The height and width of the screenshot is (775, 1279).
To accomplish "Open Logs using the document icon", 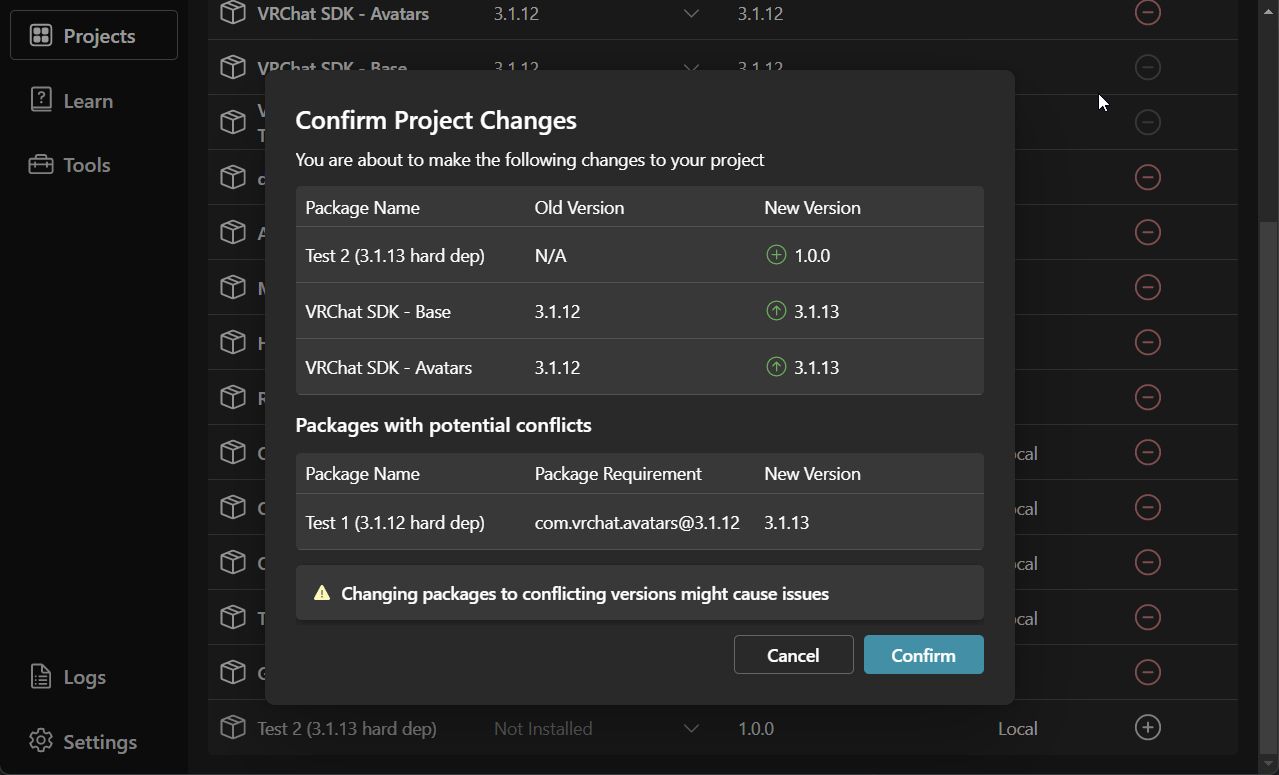I will pyautogui.click(x=40, y=677).
